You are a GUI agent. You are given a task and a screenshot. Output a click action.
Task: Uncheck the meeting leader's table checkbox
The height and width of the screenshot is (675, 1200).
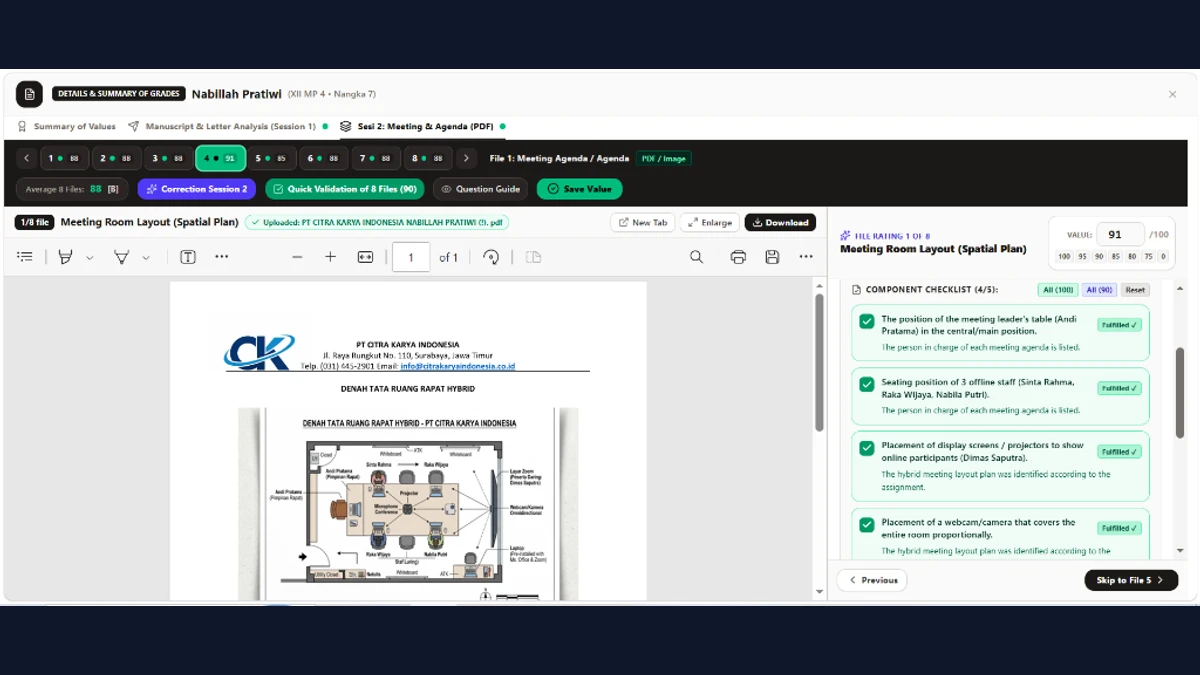click(x=867, y=322)
